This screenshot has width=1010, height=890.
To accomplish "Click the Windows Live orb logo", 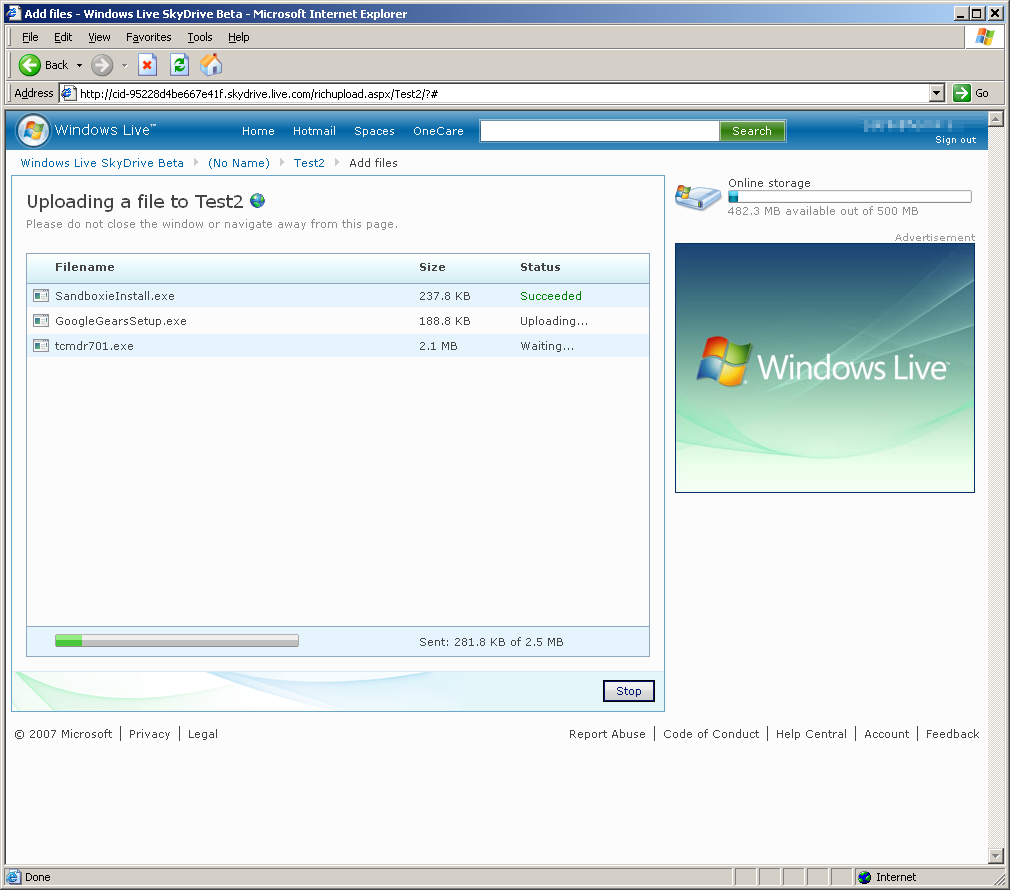I will [33, 131].
